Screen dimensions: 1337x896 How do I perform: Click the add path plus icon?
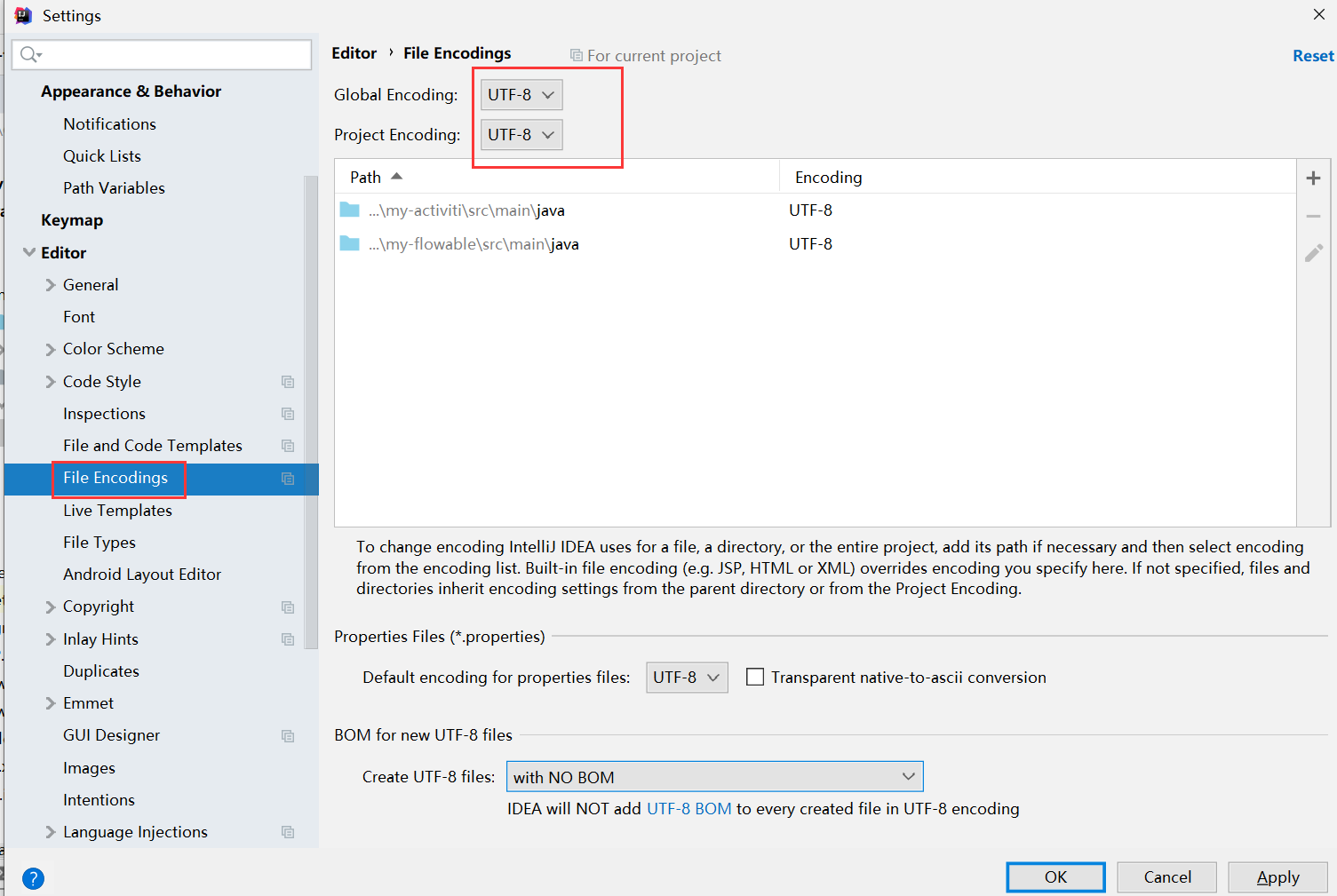click(x=1313, y=178)
